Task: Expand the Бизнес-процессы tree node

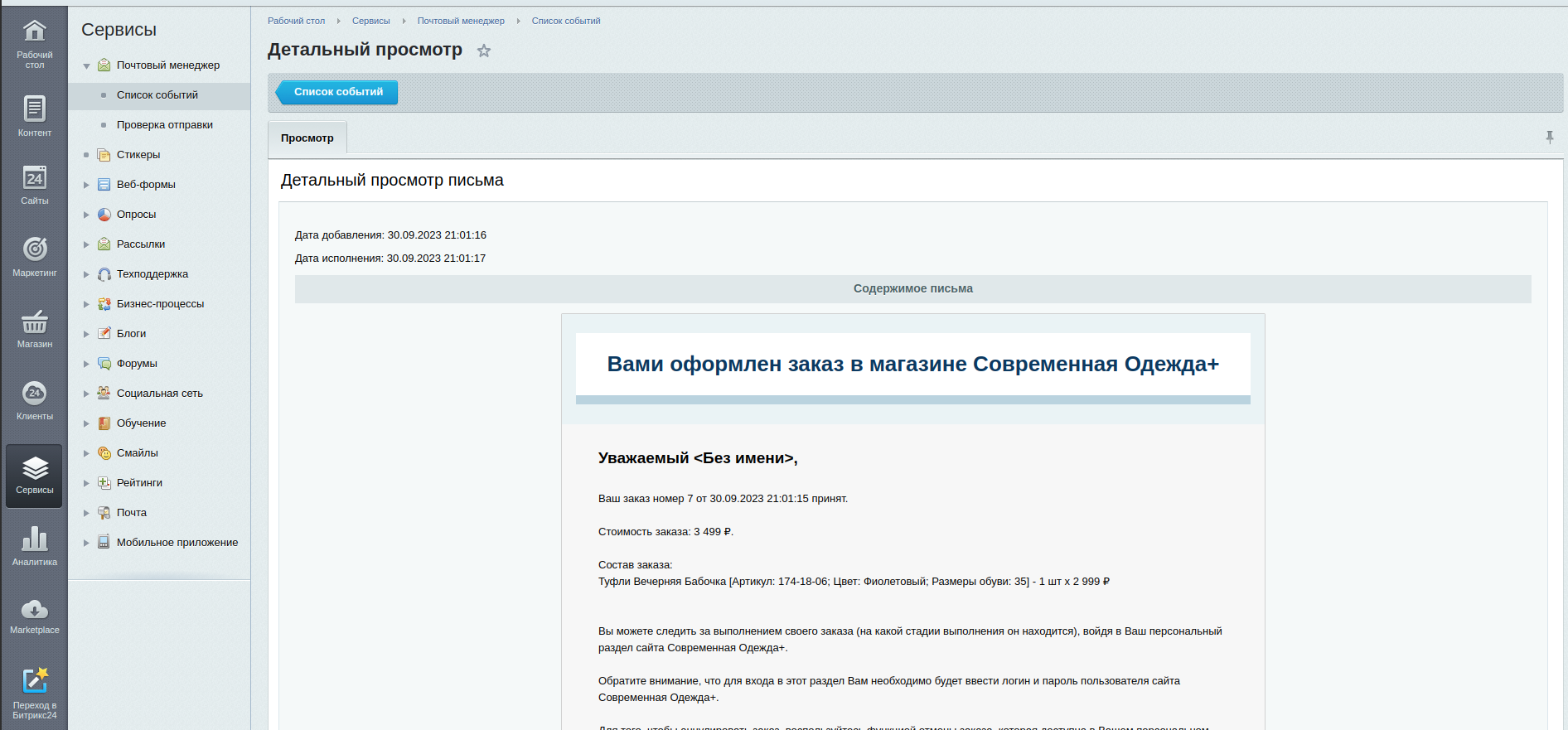Action: click(86, 304)
